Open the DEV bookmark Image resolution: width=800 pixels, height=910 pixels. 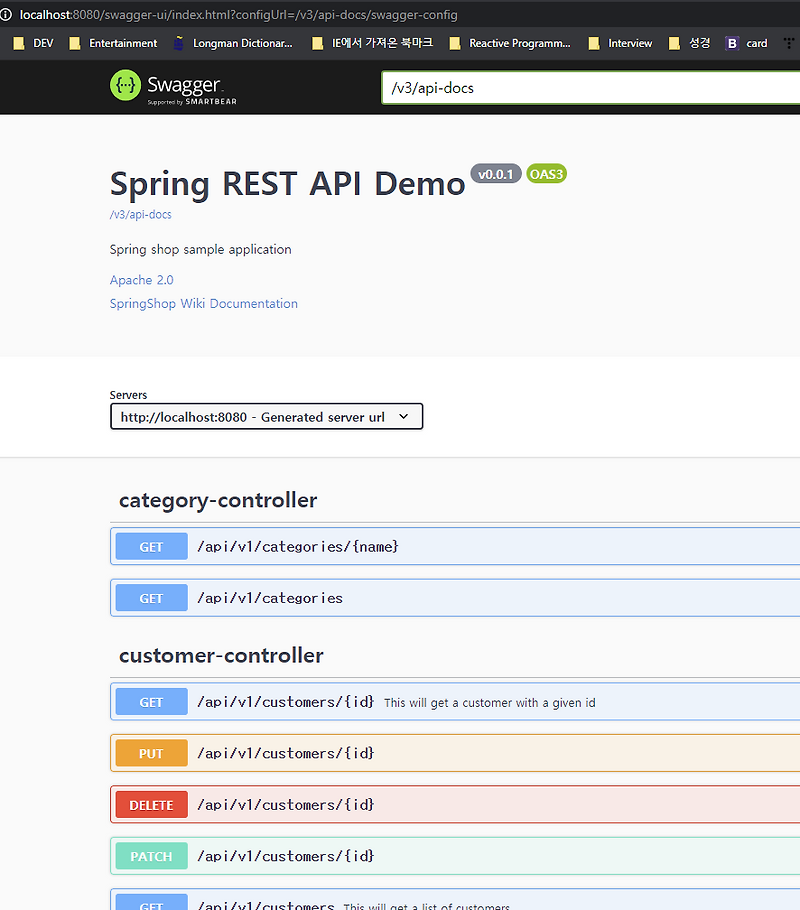pyautogui.click(x=32, y=43)
